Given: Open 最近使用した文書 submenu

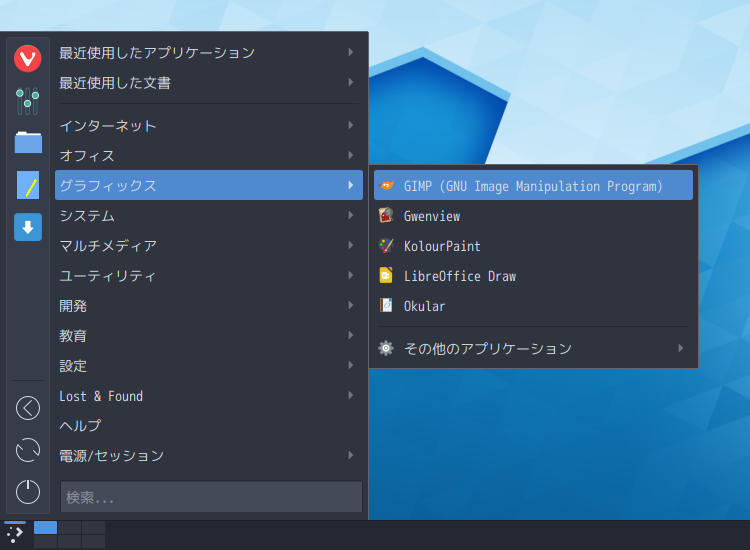Looking at the screenshot, I should coord(209,82).
